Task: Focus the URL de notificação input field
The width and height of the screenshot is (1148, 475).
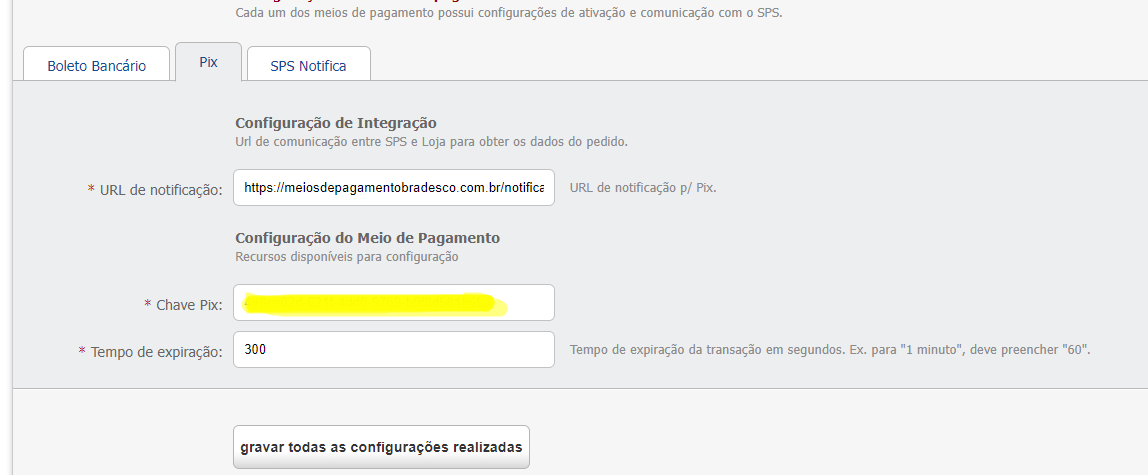Action: 394,188
